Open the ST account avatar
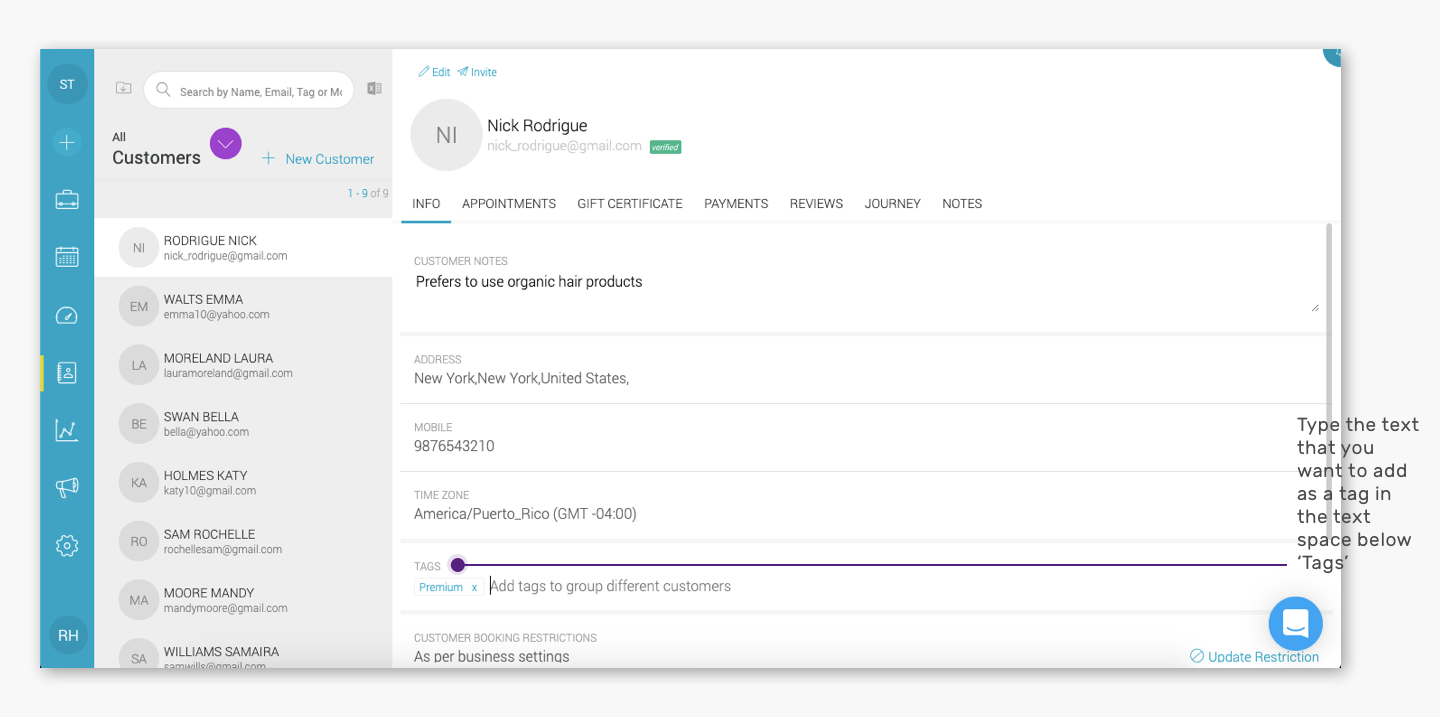The height and width of the screenshot is (718, 1440). pos(67,84)
